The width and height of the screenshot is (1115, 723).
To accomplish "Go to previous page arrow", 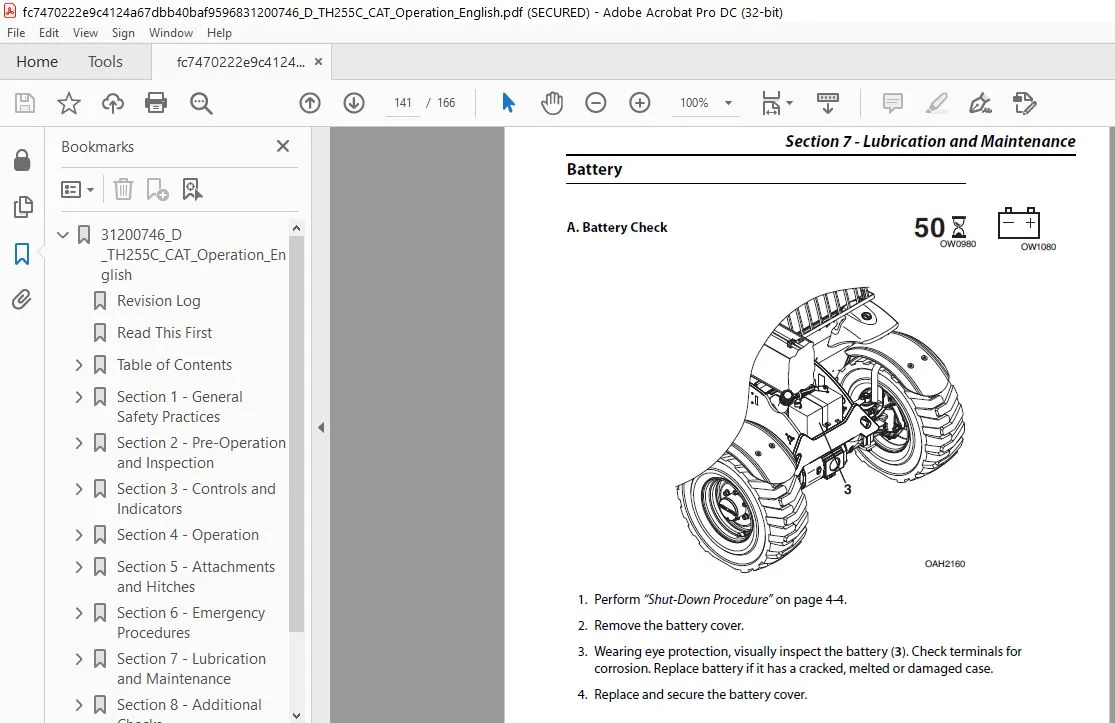I will click(310, 103).
